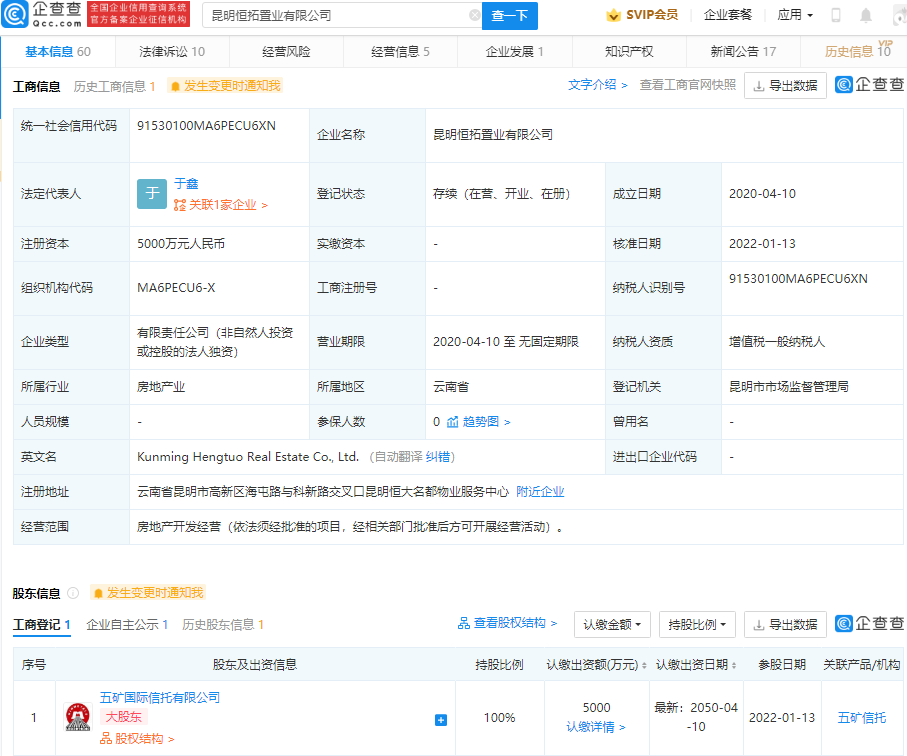Image resolution: width=907 pixels, height=756 pixels.
Task: Click the 附近企业 link
Action: (x=540, y=492)
